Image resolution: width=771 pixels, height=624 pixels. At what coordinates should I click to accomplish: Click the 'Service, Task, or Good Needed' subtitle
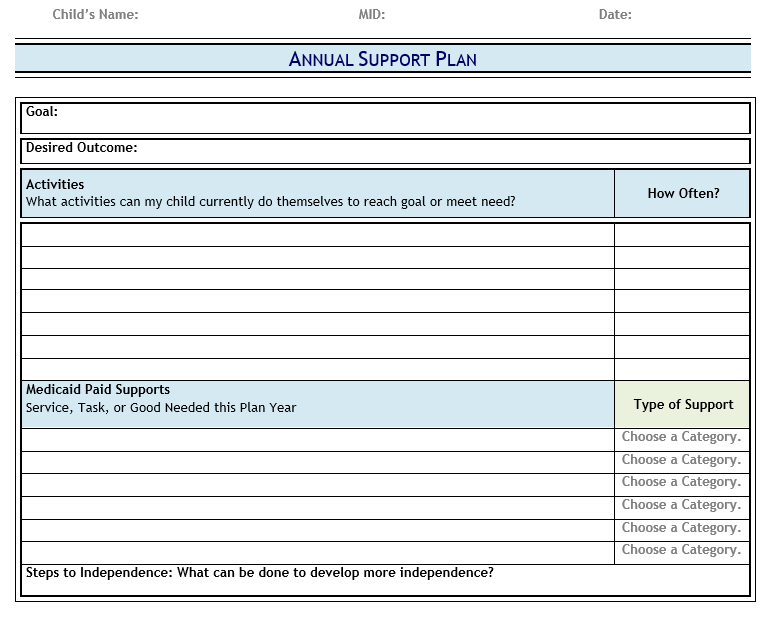click(161, 408)
